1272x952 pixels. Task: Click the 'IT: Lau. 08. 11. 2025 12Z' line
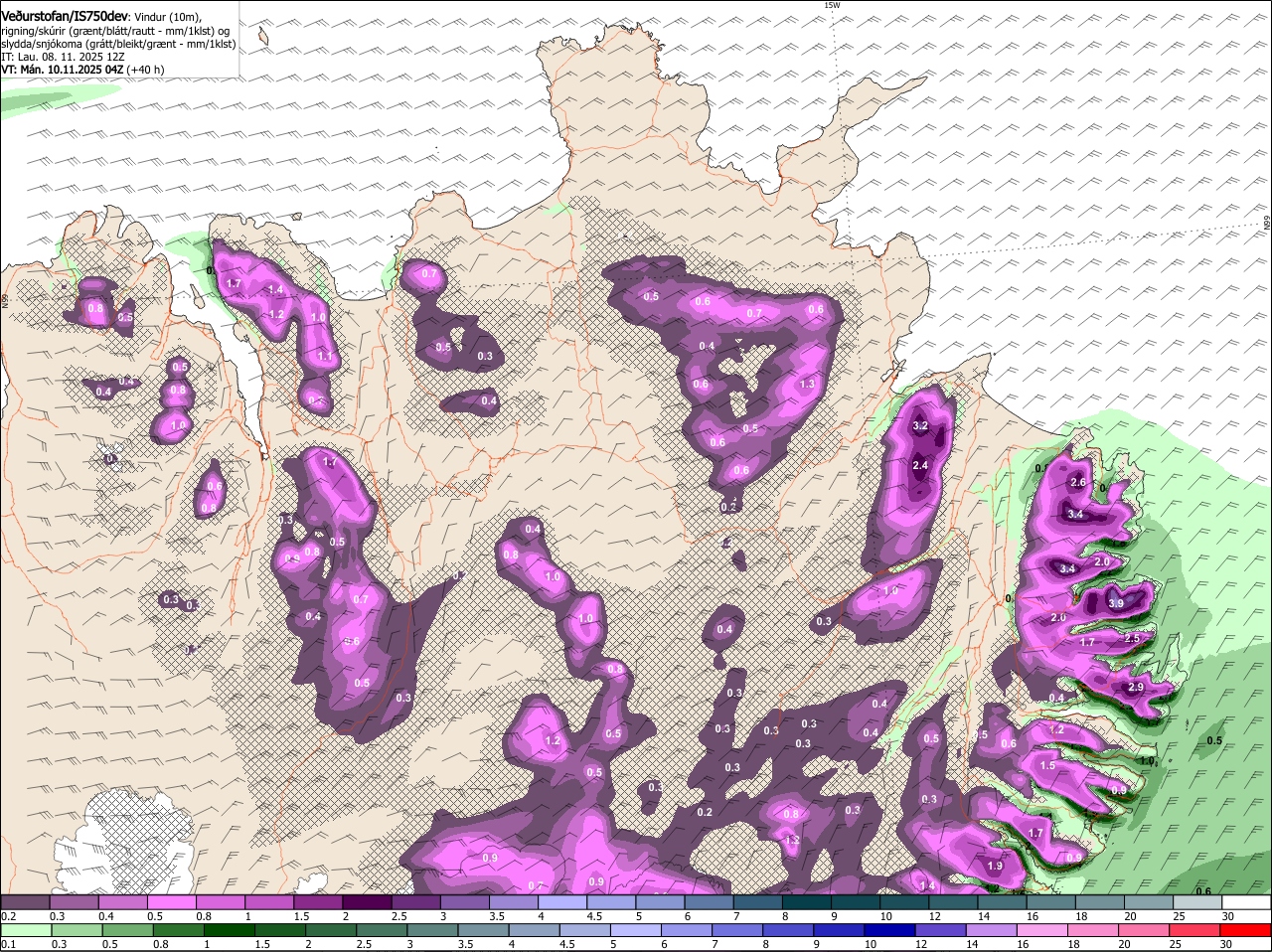63,57
